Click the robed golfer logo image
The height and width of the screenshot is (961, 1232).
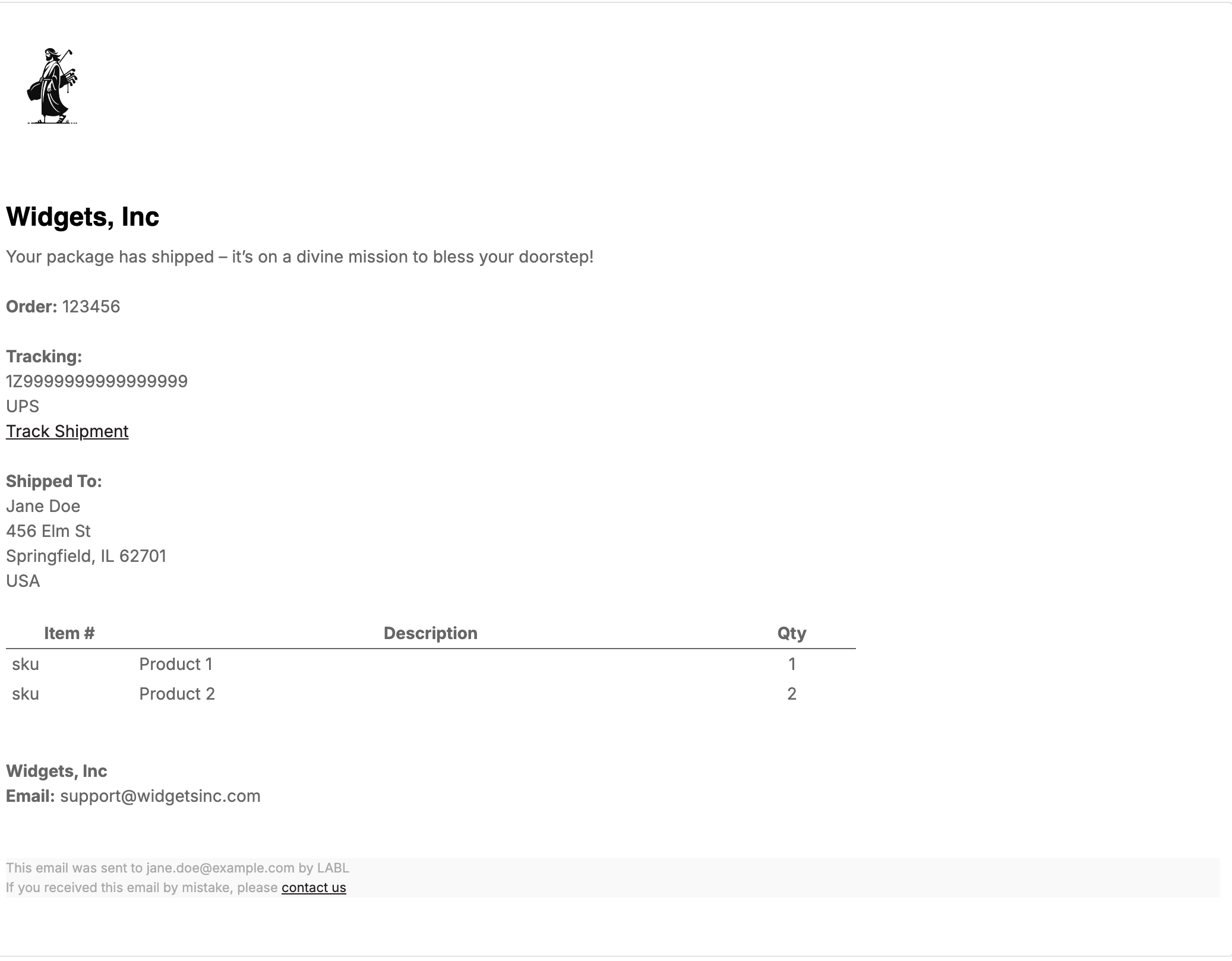52,86
